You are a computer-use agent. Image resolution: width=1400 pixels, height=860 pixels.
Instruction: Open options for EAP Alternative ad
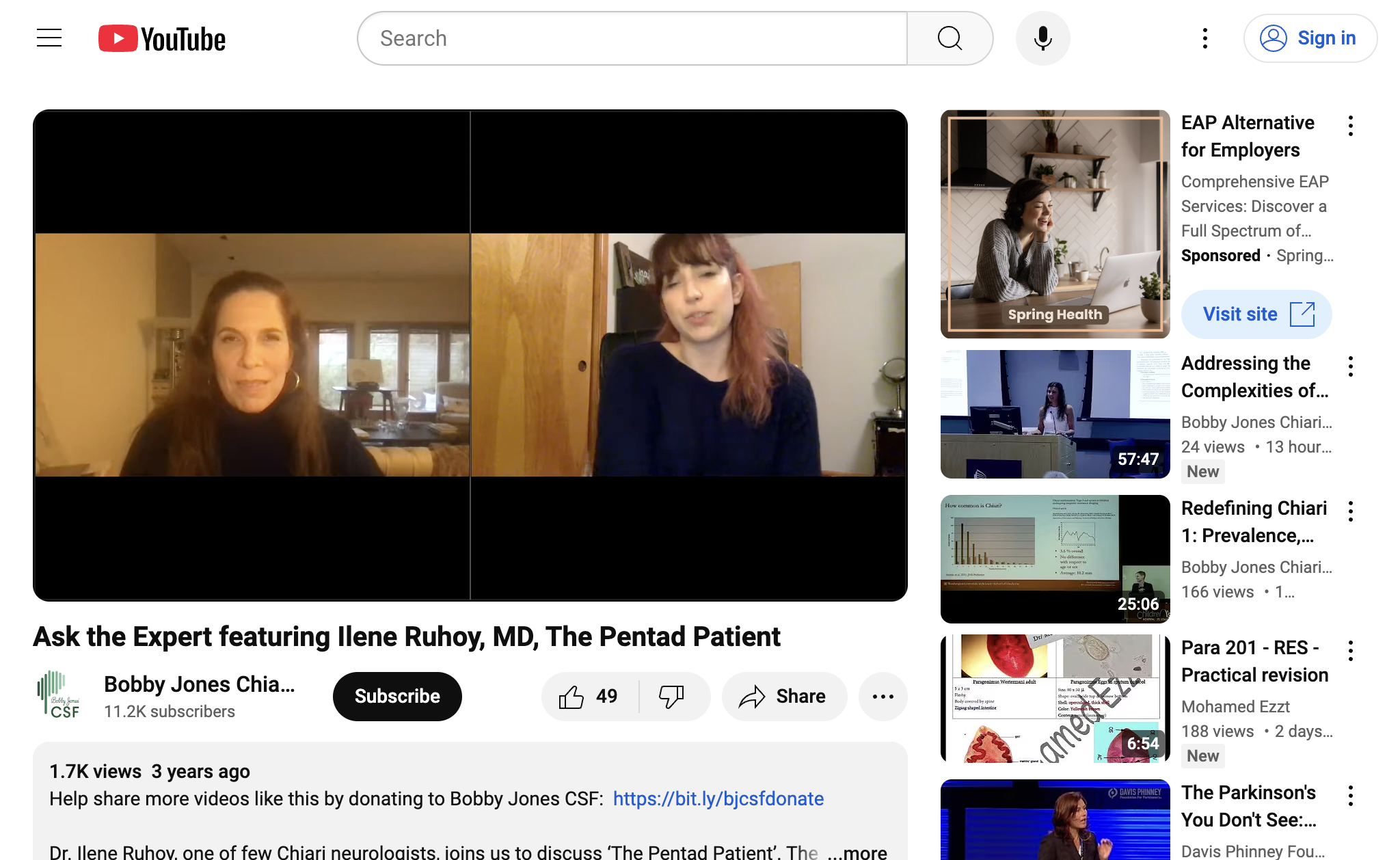tap(1350, 126)
